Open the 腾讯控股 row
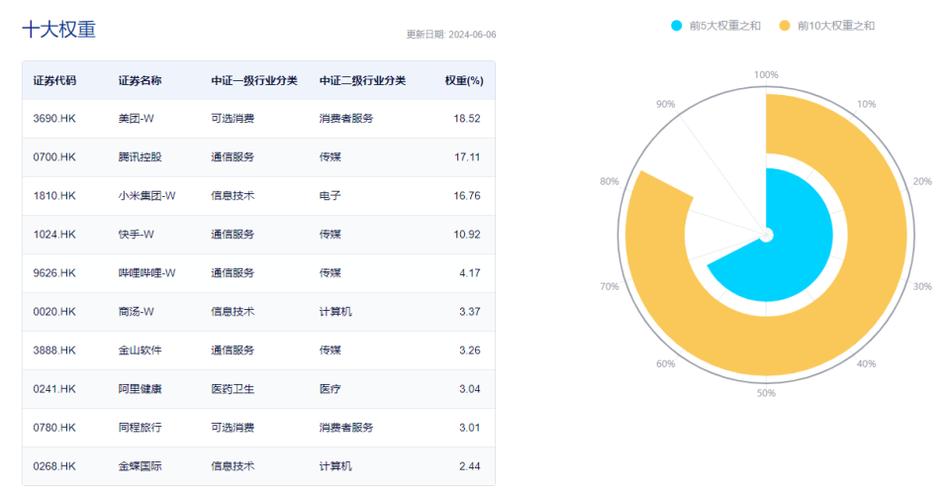This screenshot has height=500, width=950. (259, 157)
